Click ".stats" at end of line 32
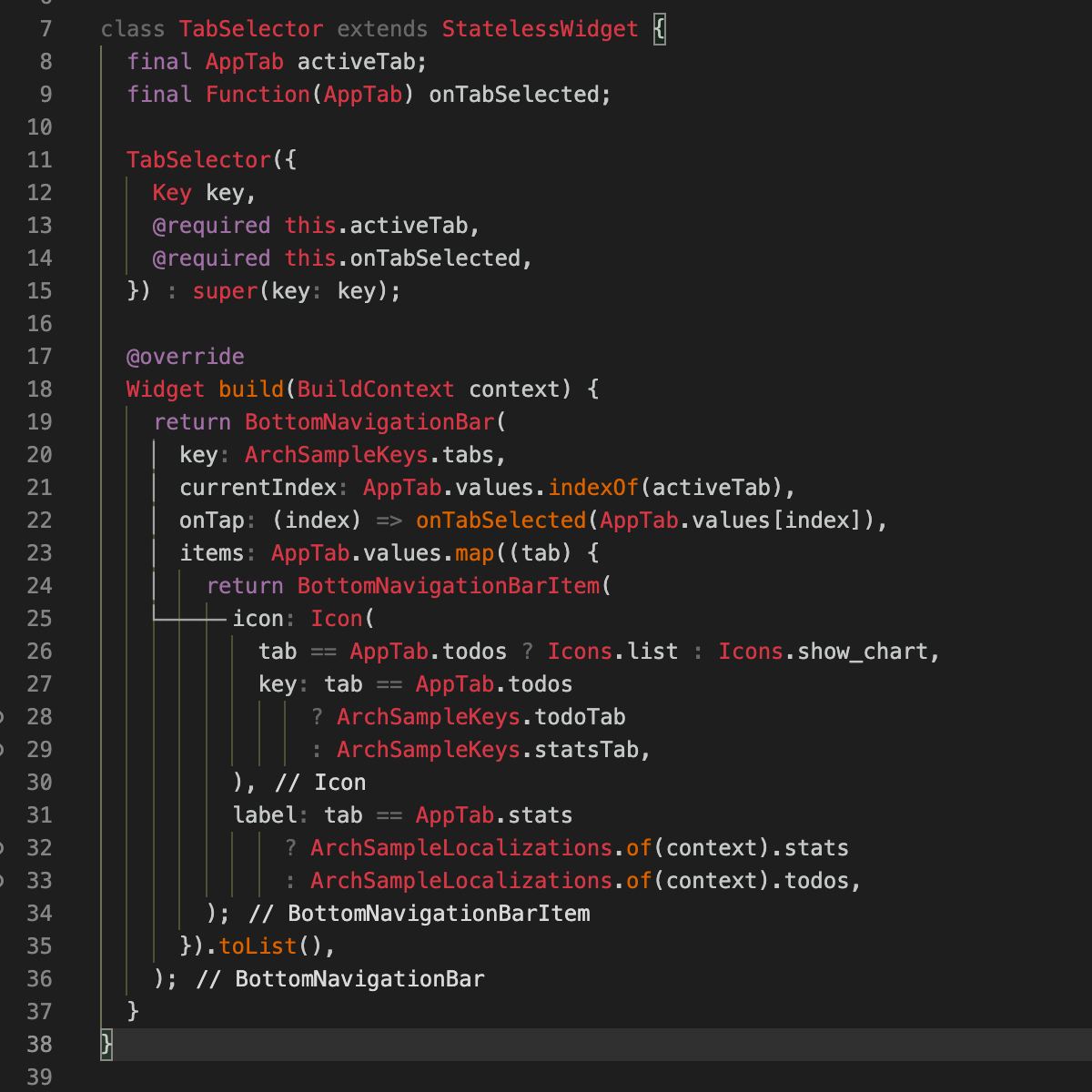The height and width of the screenshot is (1092, 1092). [x=810, y=848]
